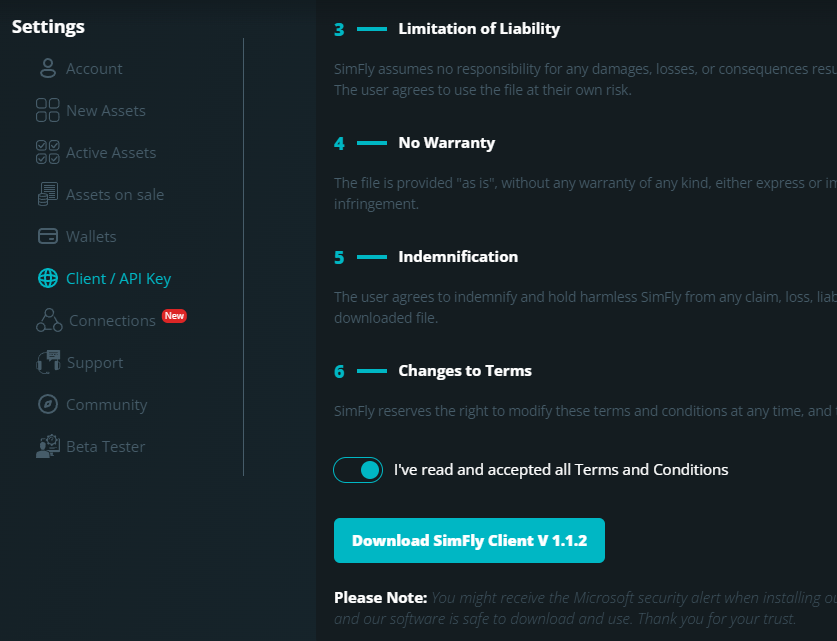Click the red New badge on Connections
837x641 pixels.
click(x=174, y=316)
